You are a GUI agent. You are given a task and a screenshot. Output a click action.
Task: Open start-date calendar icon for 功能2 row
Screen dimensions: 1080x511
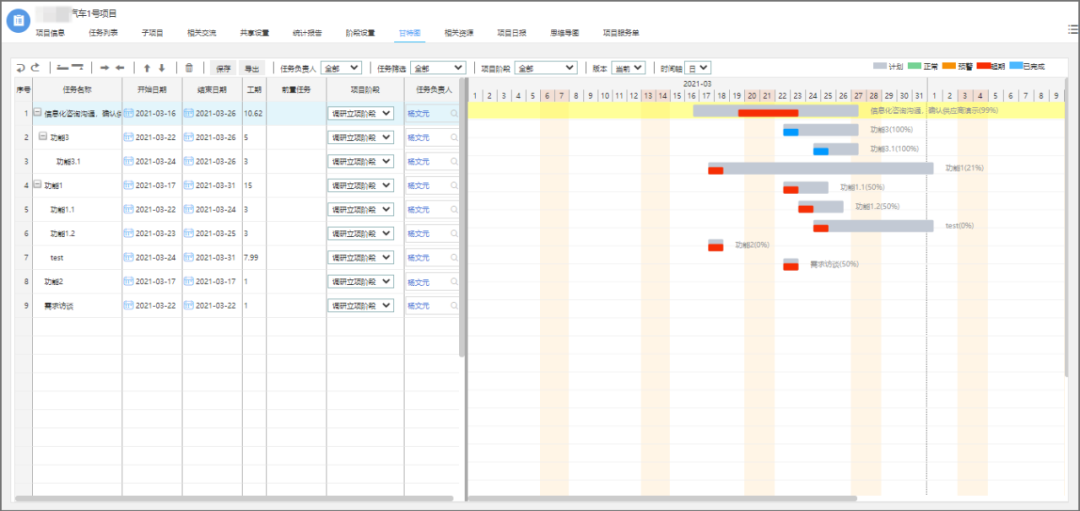point(129,282)
